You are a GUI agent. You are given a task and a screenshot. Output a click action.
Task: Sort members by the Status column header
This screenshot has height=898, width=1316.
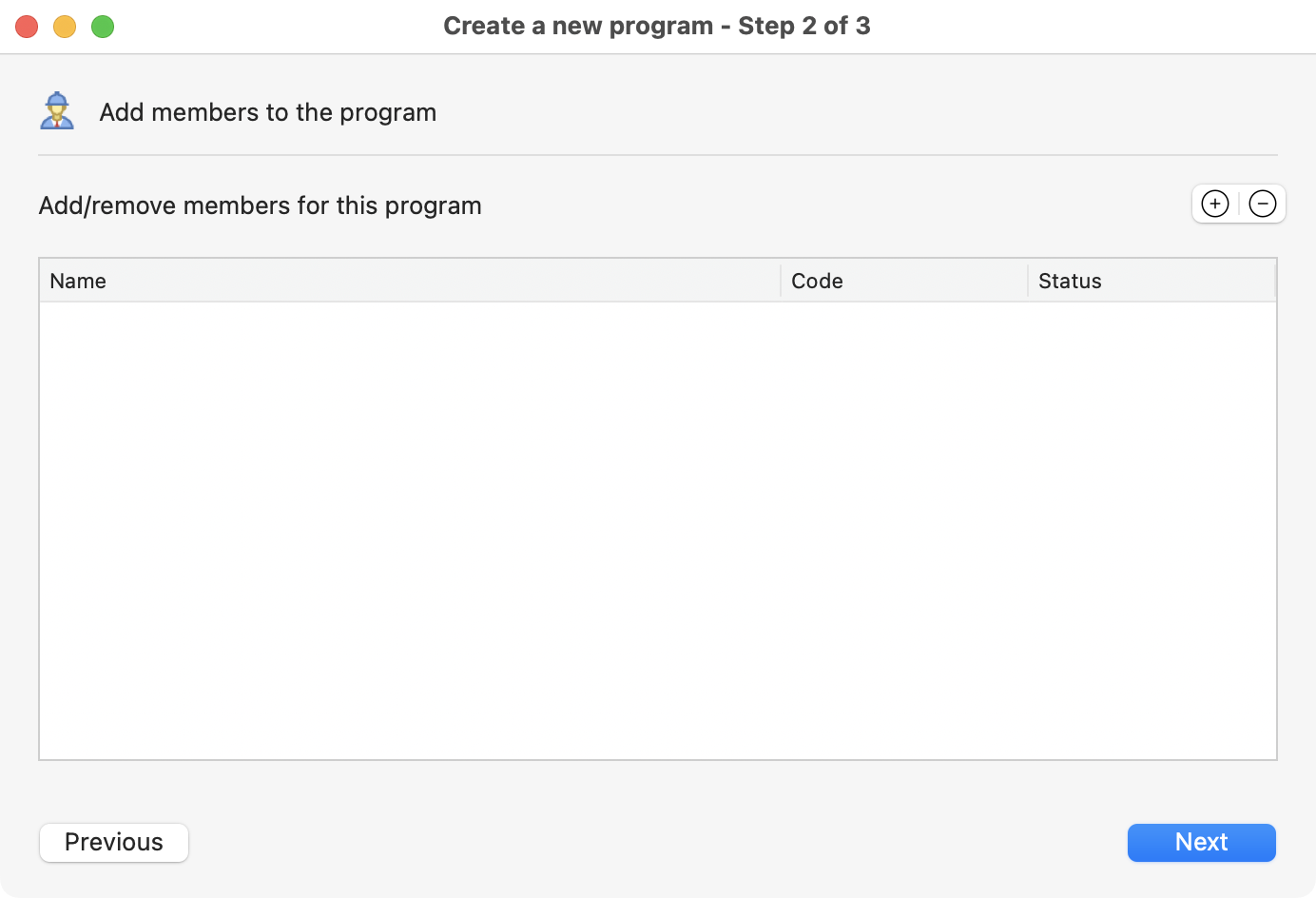click(1151, 281)
